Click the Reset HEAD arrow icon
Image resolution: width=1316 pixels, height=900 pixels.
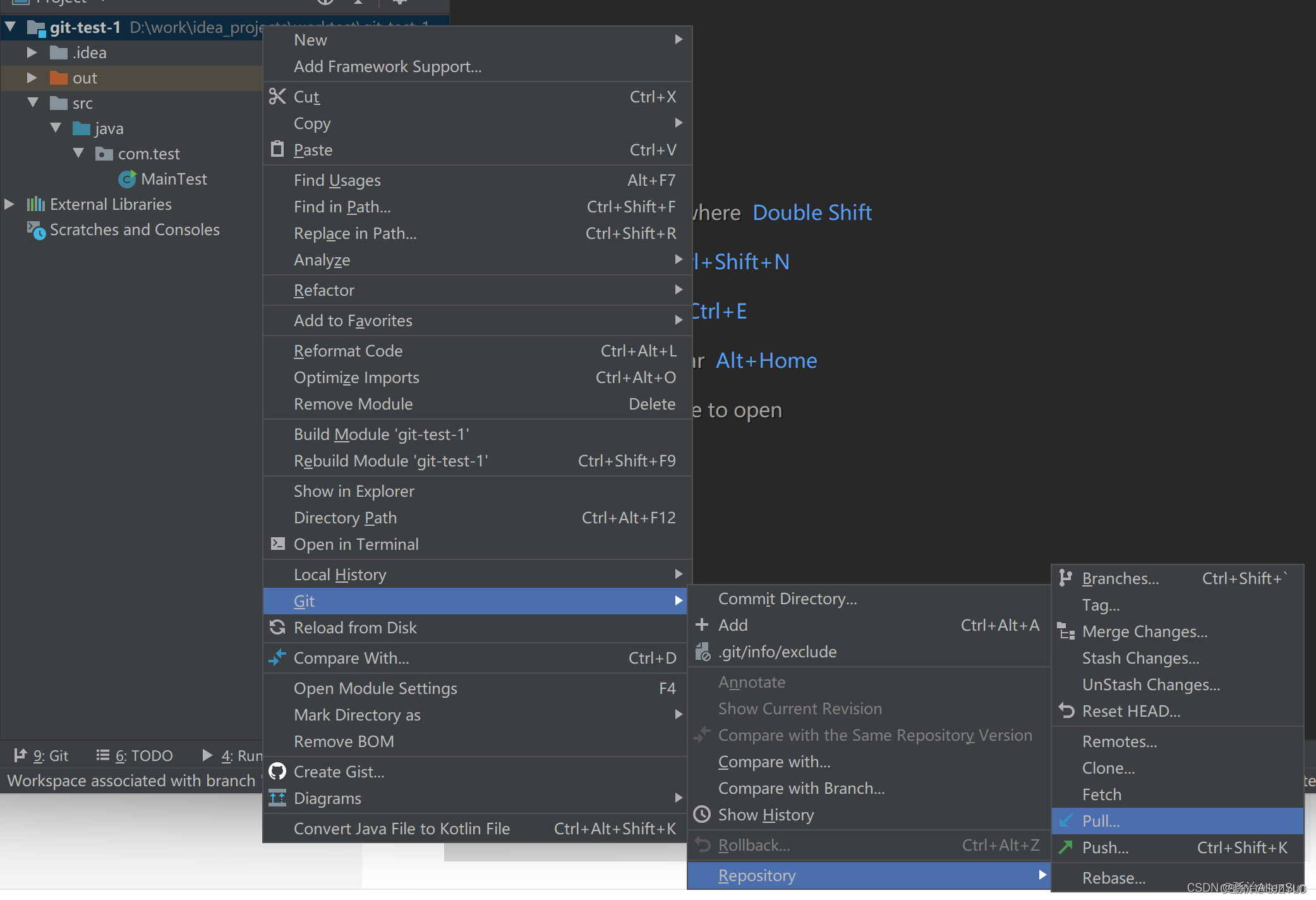click(x=1066, y=710)
